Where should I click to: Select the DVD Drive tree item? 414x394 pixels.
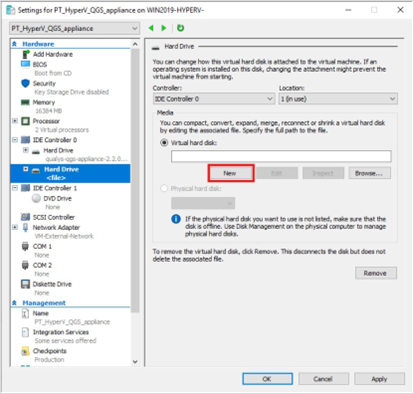click(57, 198)
